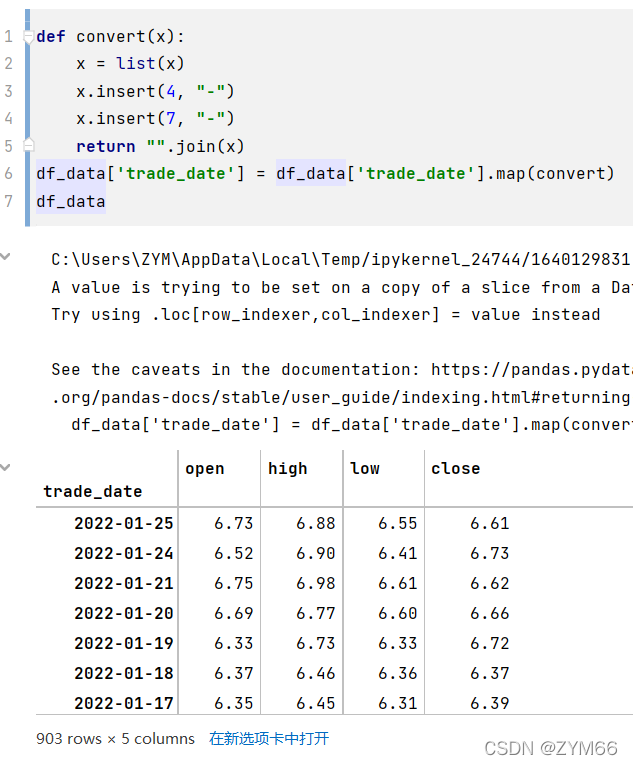Image resolution: width=633 pixels, height=765 pixels.
Task: Select row 2022-01-19 index cell
Action: [x=123, y=644]
